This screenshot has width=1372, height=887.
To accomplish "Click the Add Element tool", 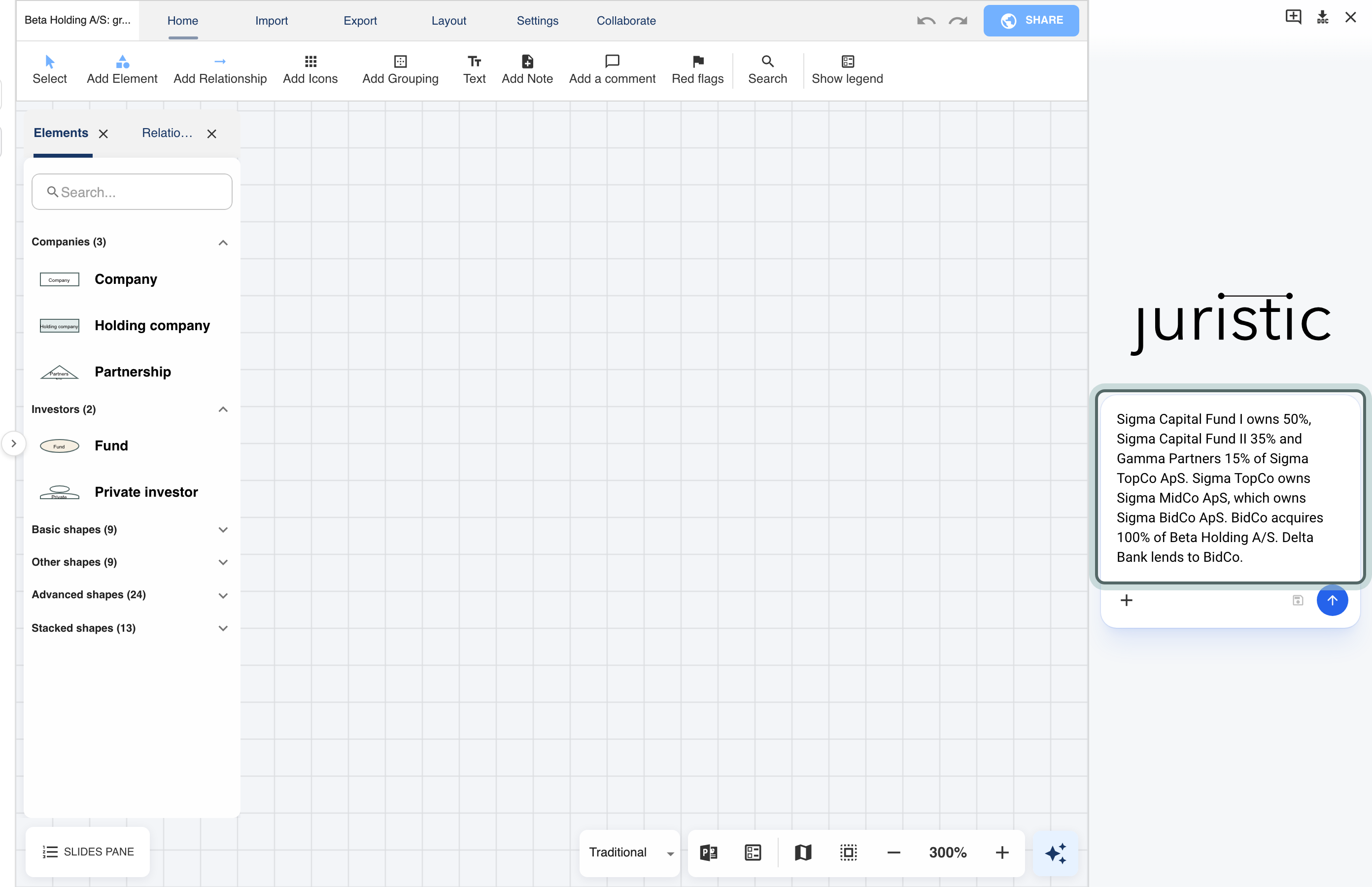I will (x=122, y=69).
